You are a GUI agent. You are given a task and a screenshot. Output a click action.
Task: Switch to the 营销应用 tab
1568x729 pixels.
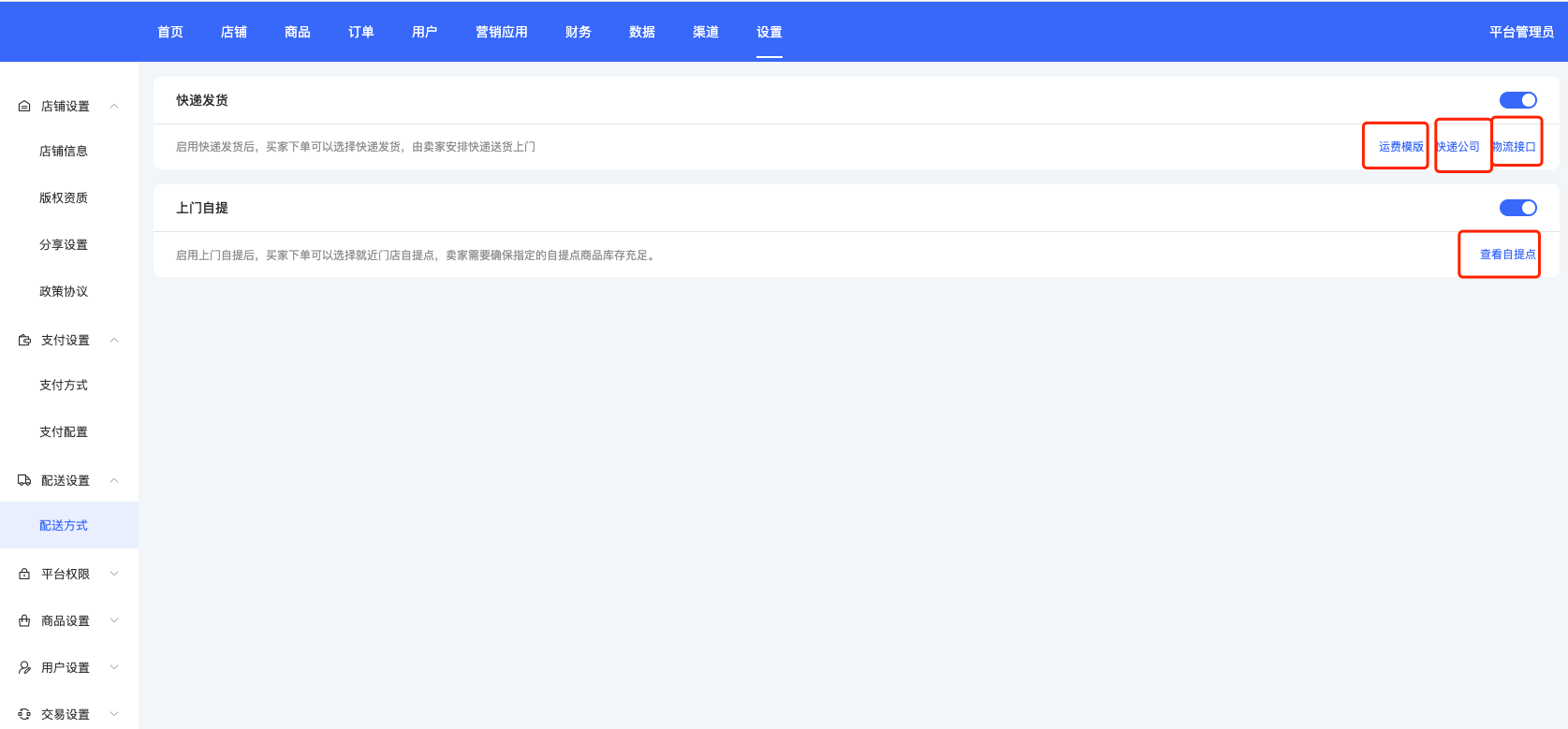click(501, 32)
